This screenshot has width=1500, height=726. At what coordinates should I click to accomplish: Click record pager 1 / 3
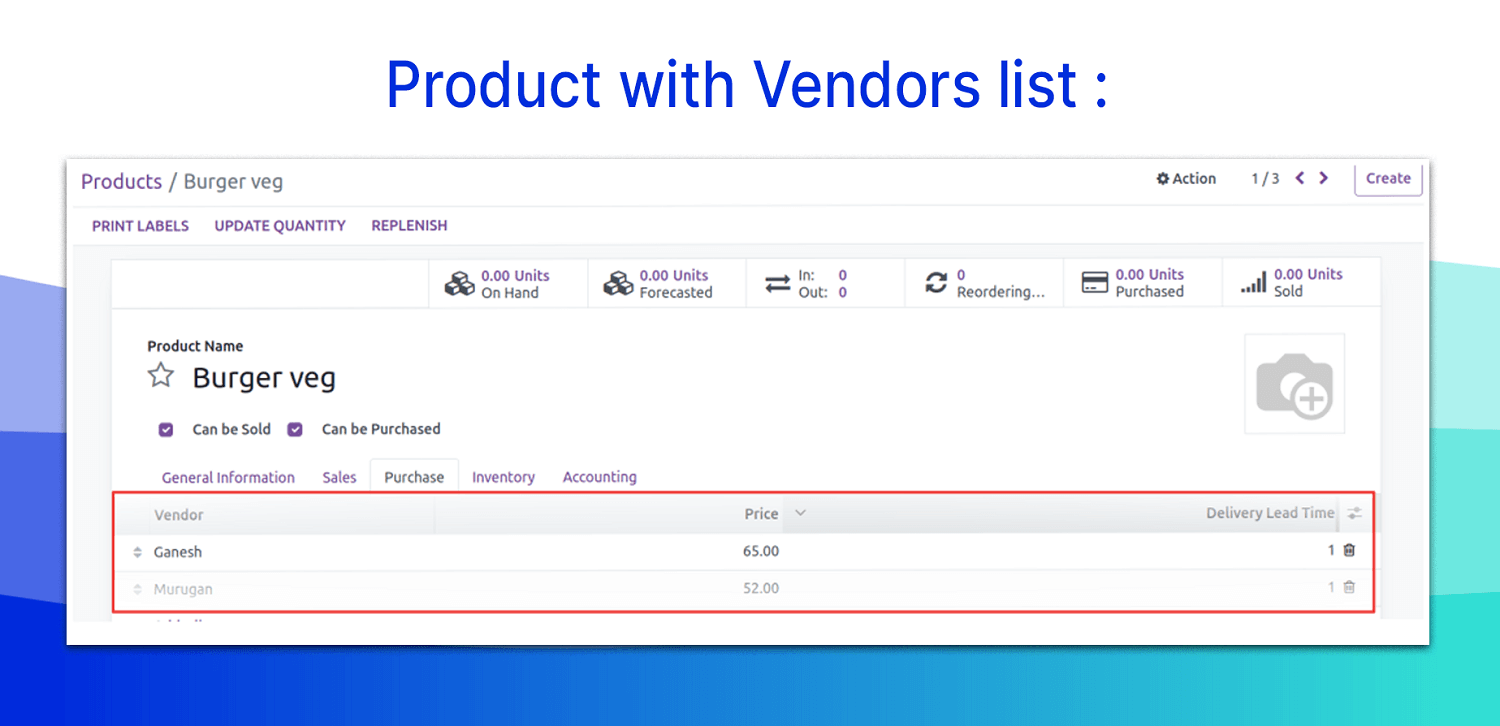coord(1265,179)
